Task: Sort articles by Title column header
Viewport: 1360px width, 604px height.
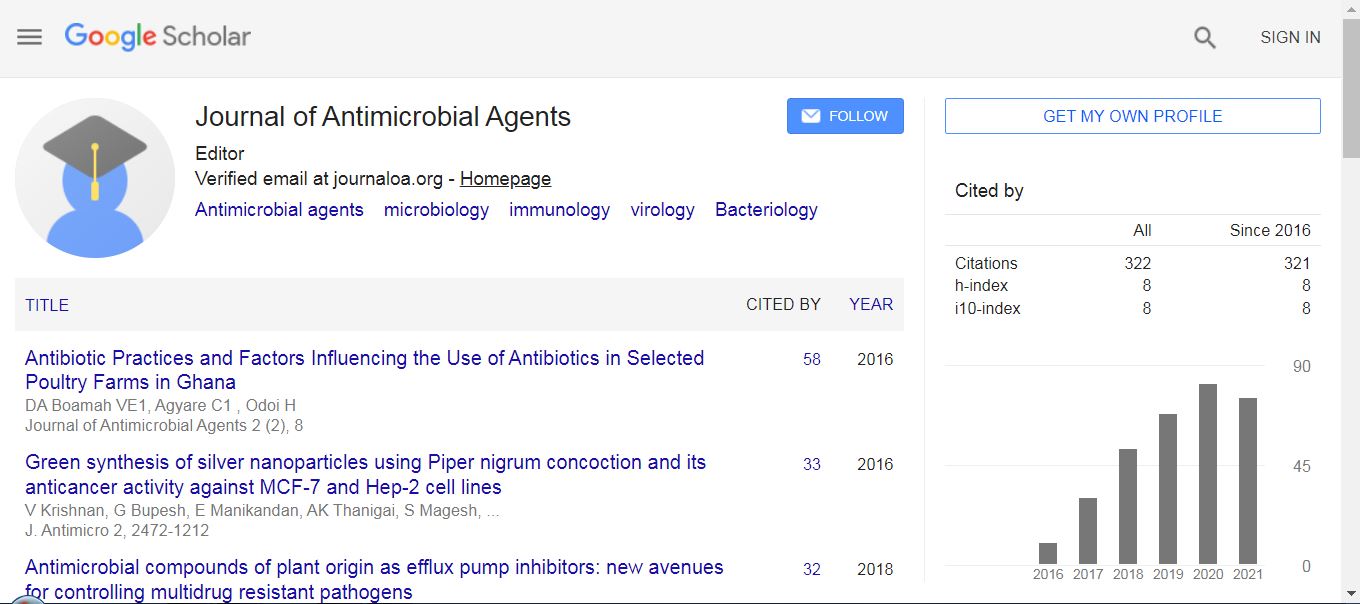Action: (47, 305)
